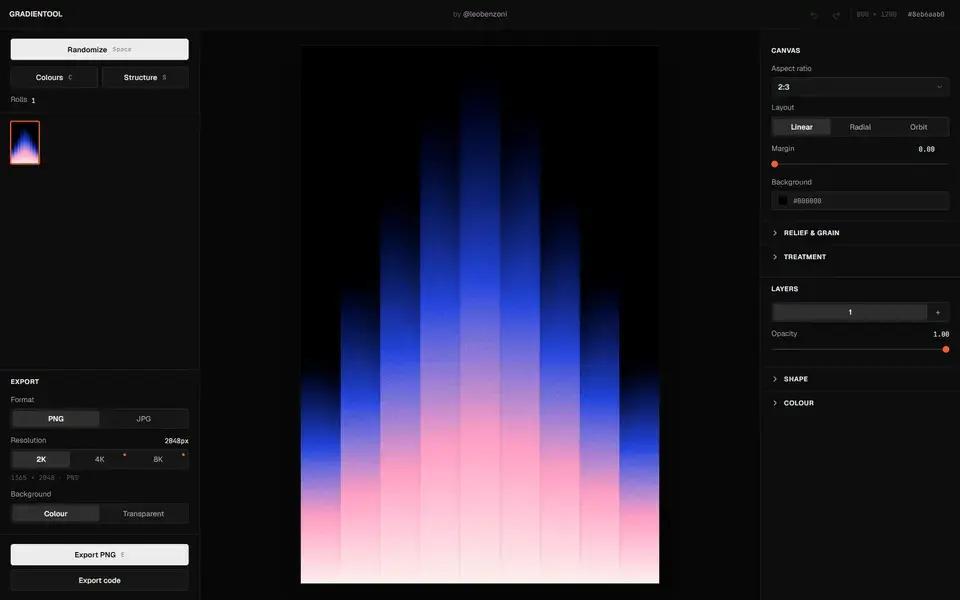Choose PNG export format
960x600 pixels.
point(56,419)
